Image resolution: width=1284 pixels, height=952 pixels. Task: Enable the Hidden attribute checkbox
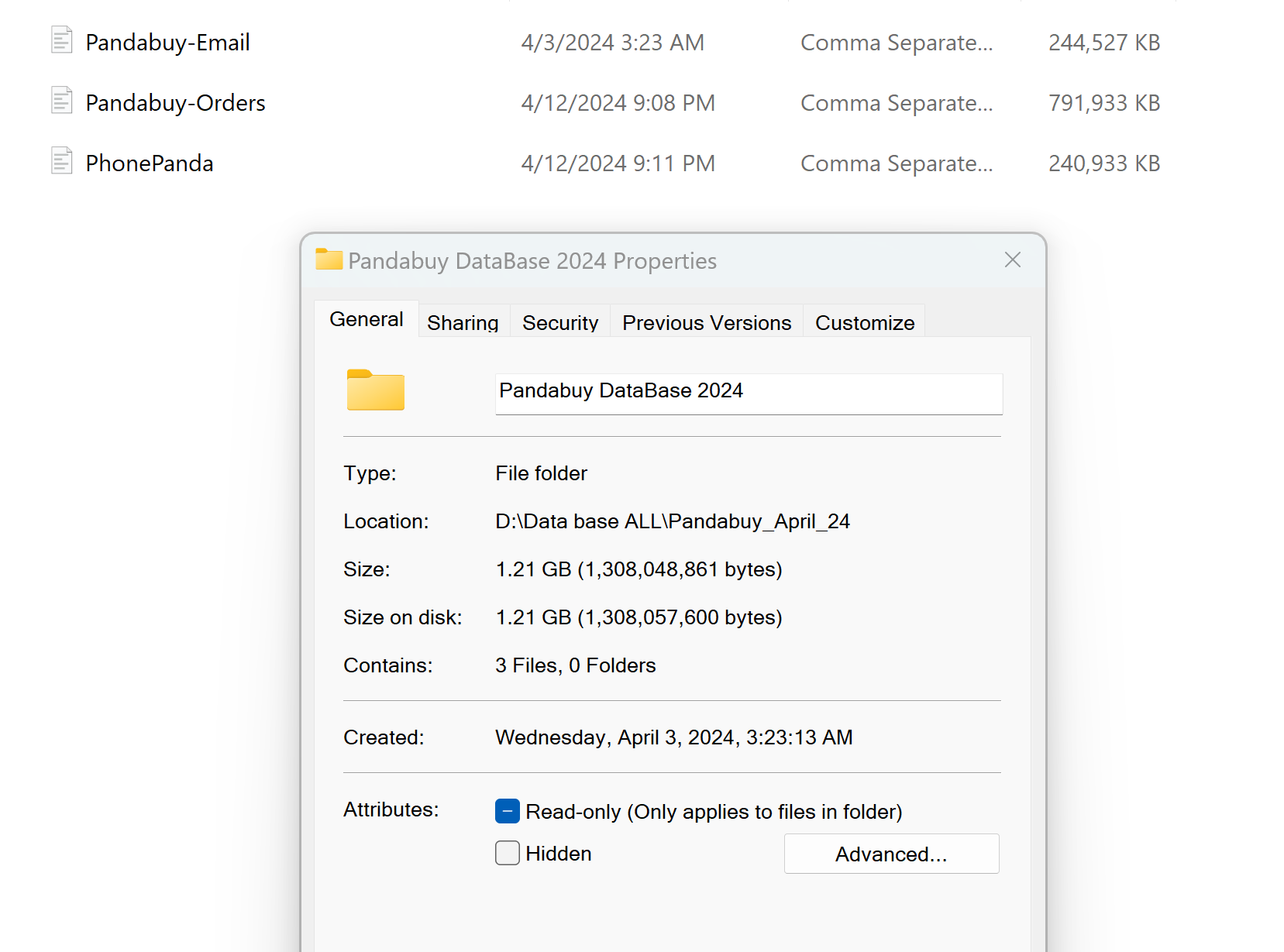point(508,853)
